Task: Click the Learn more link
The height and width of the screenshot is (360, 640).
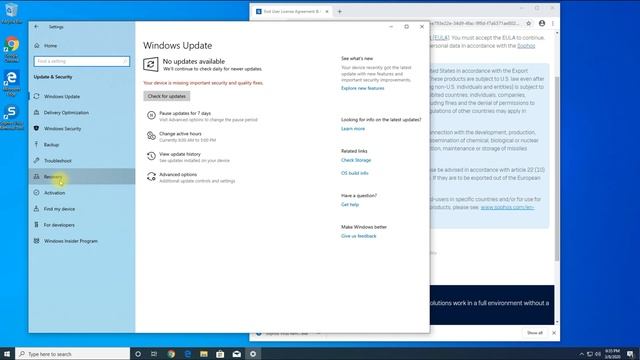Action: click(x=353, y=129)
